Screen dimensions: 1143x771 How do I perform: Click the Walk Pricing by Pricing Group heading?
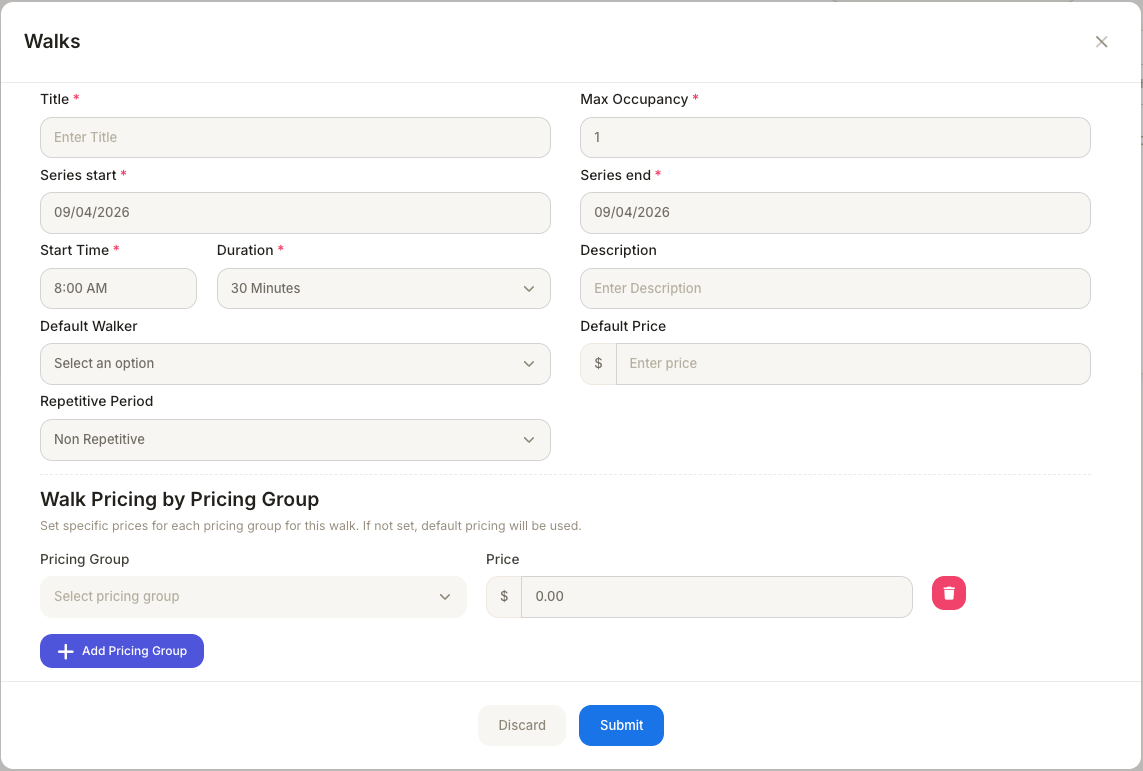point(179,499)
